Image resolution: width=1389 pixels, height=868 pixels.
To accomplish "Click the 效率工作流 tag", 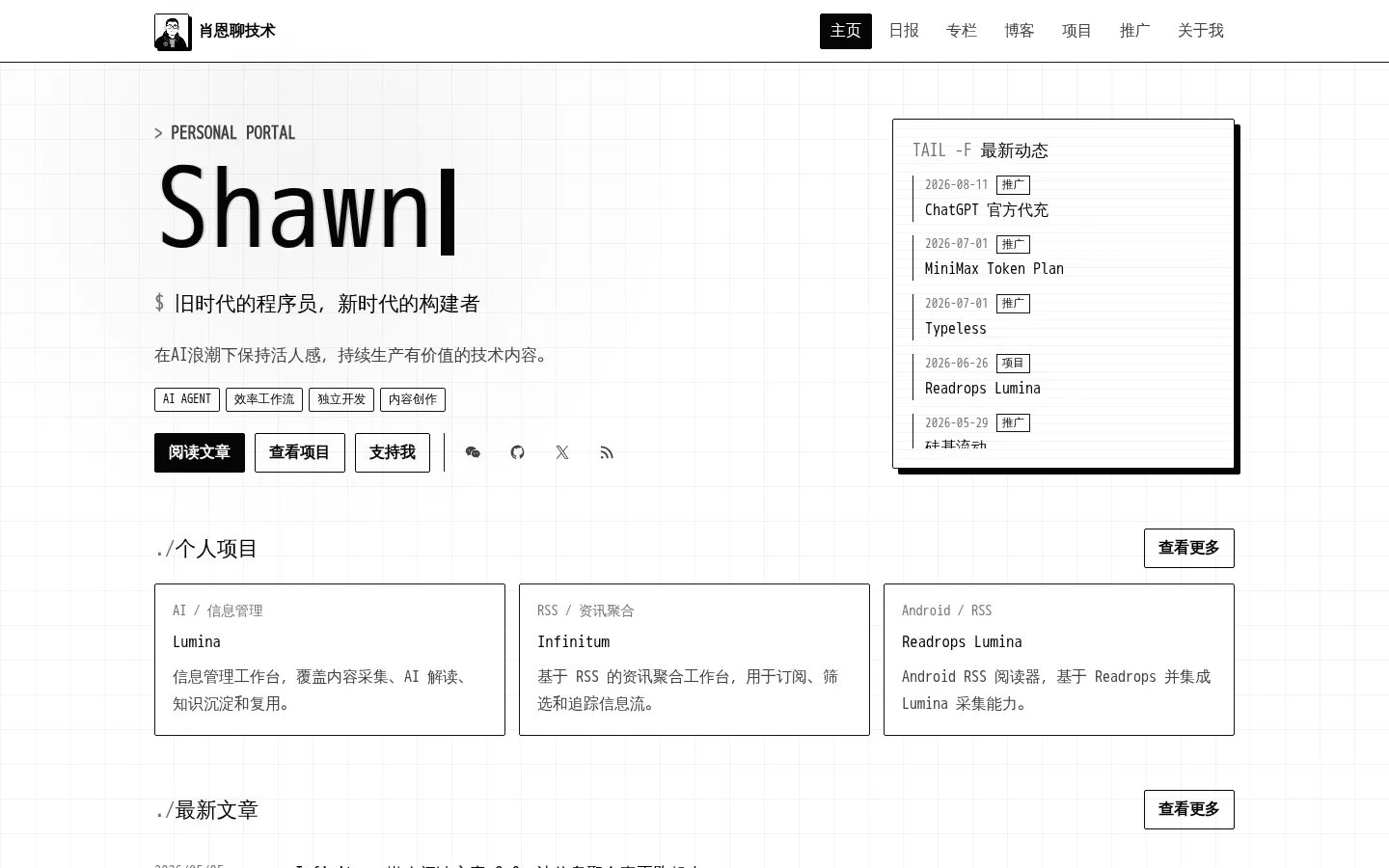I will (264, 399).
